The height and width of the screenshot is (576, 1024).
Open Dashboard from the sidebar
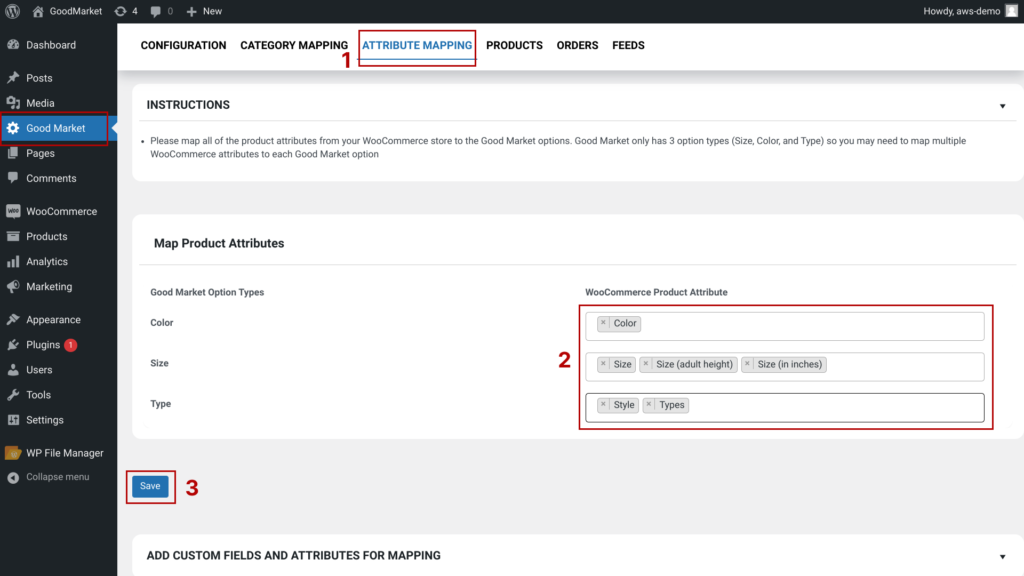pyautogui.click(x=50, y=45)
